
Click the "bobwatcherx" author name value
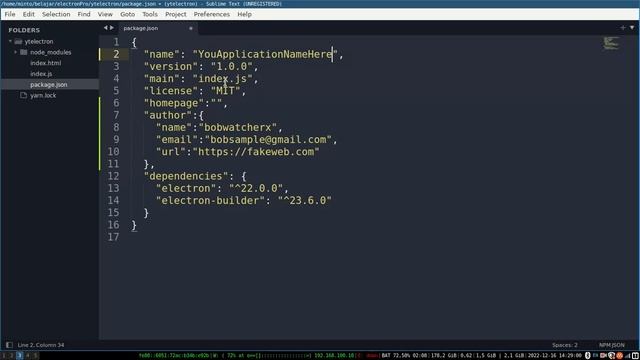tap(238, 127)
